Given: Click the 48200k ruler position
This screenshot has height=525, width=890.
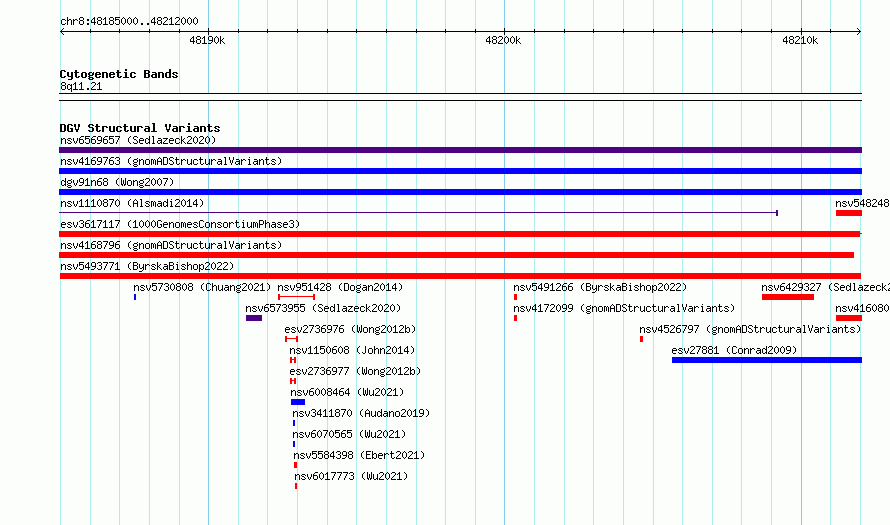Looking at the screenshot, I should (503, 40).
